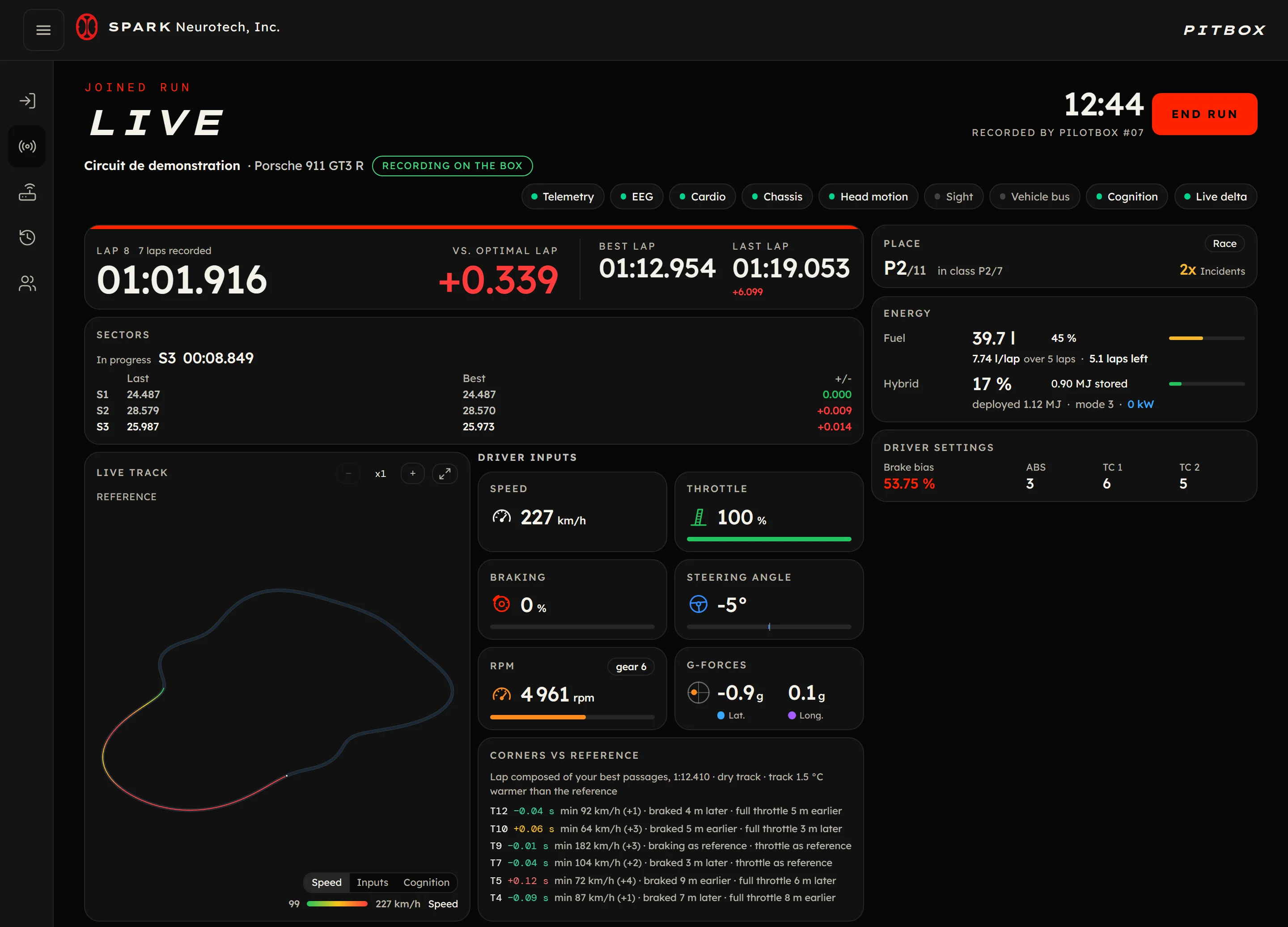Click the throttle pedal icon
1288x927 pixels.
tap(699, 518)
